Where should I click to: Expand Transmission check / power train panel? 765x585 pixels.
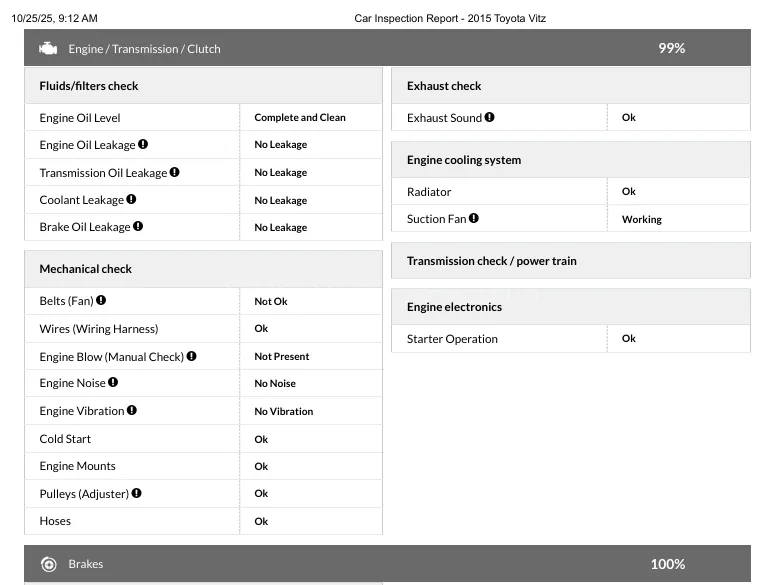(570, 261)
